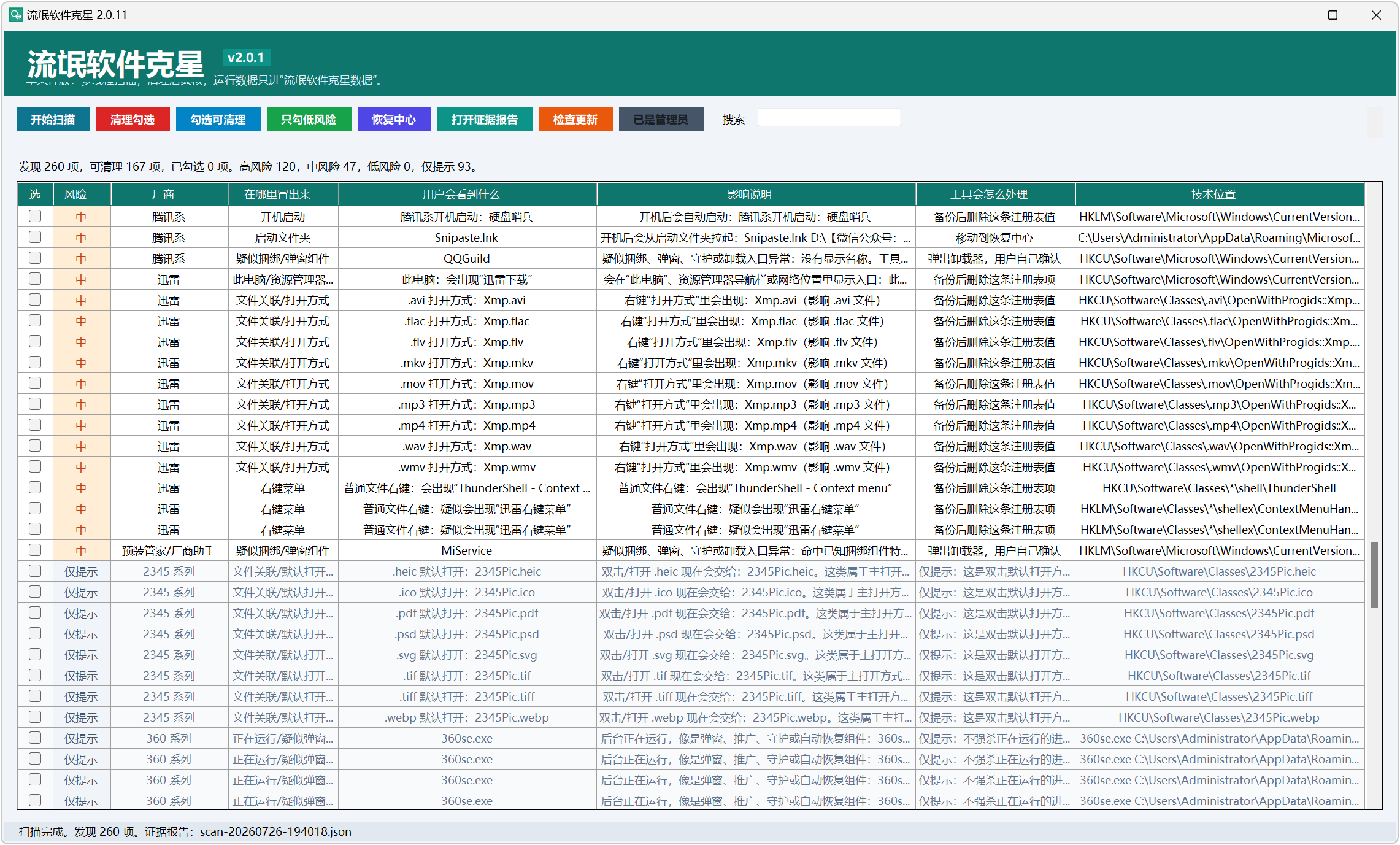Click the 流氓软件克星 header title
The height and width of the screenshot is (845, 1400).
click(x=115, y=64)
